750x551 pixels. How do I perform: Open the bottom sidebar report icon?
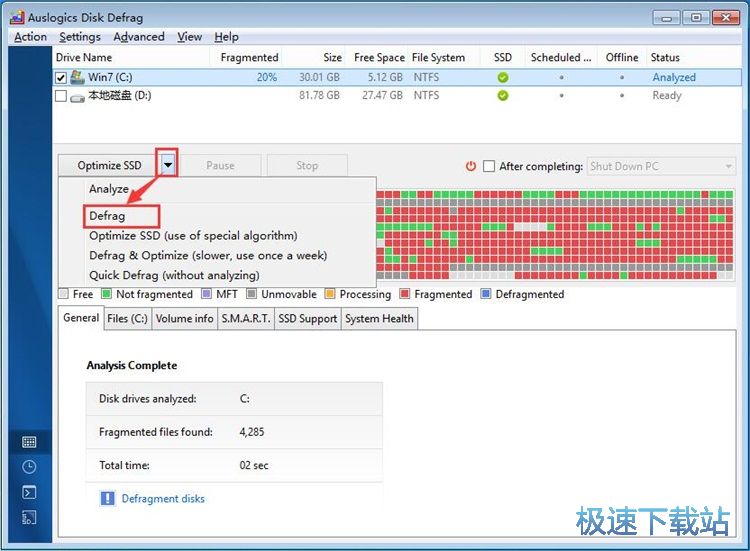point(29,518)
